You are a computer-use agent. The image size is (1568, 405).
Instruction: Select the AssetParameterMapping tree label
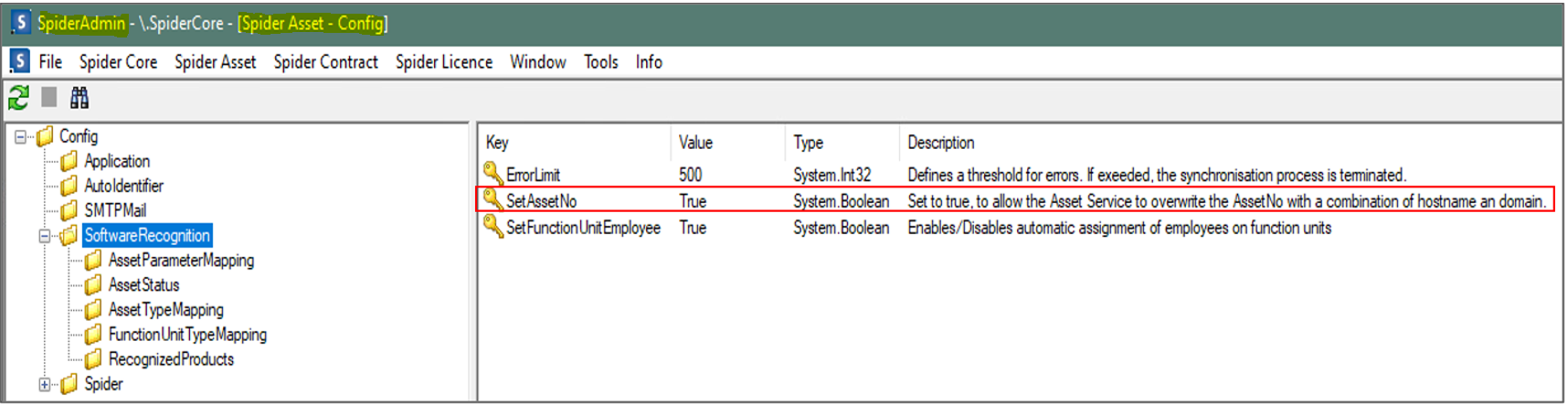point(181,260)
